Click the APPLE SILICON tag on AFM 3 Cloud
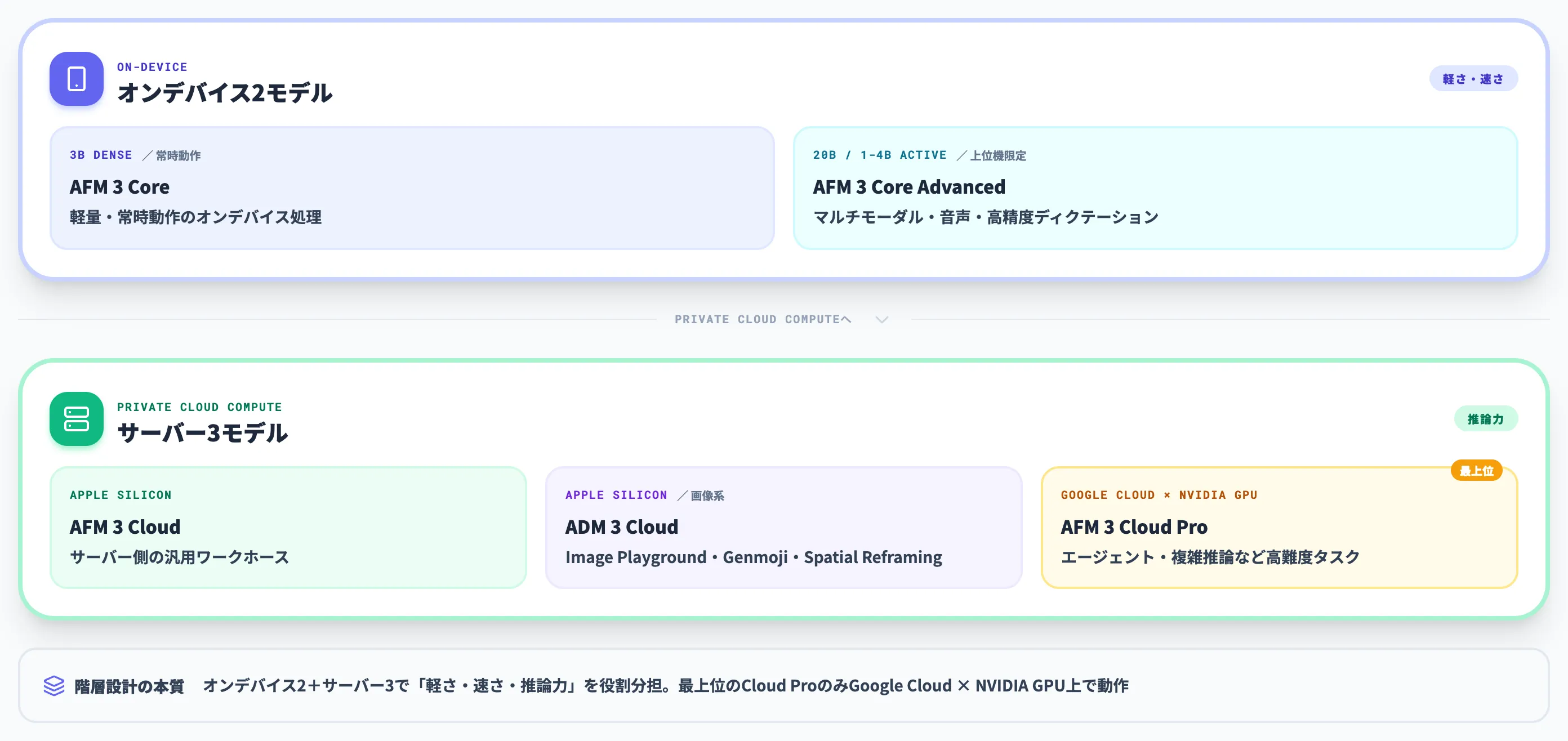The width and height of the screenshot is (1568, 741). (x=121, y=495)
